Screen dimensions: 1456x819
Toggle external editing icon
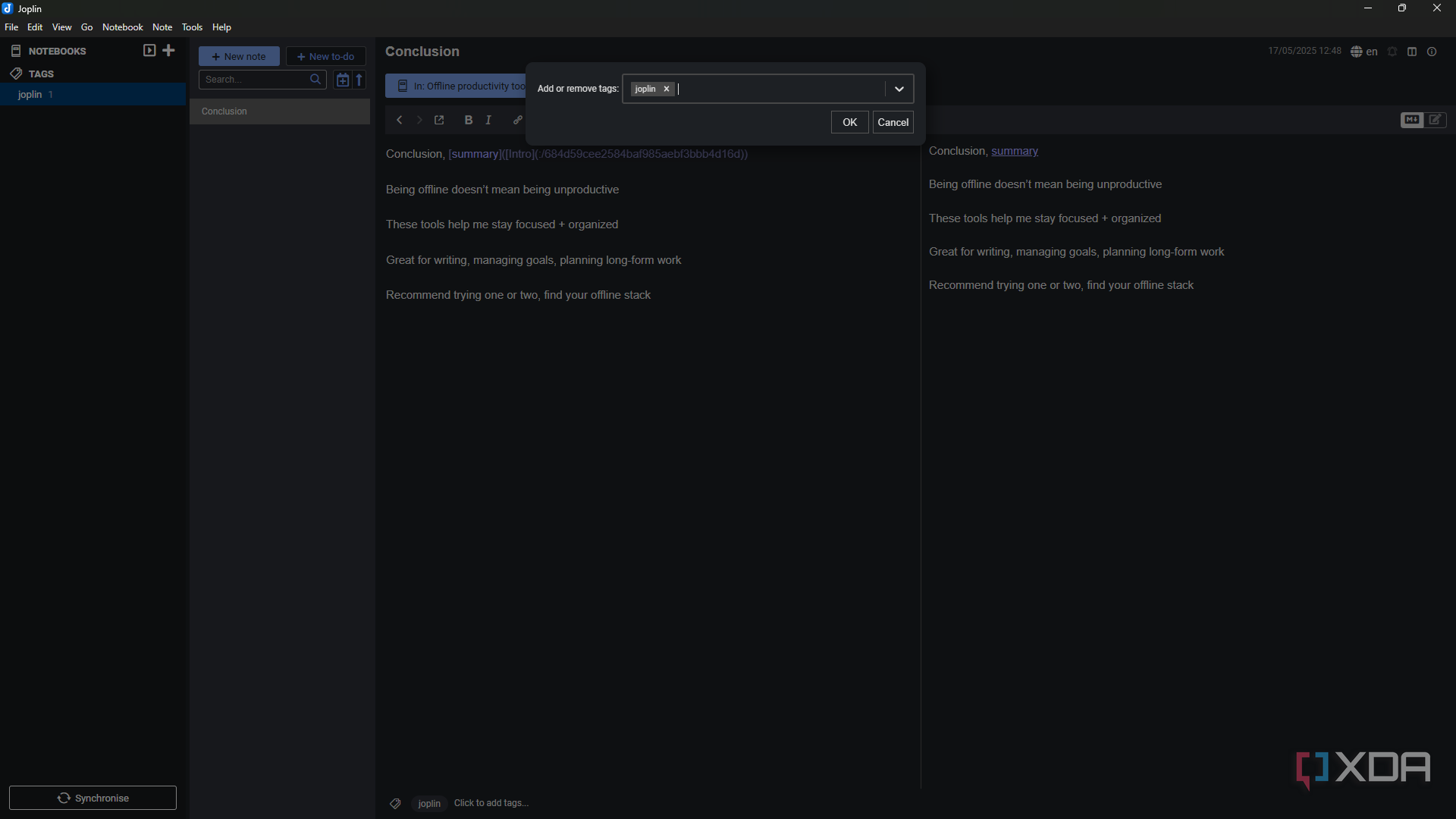[440, 121]
